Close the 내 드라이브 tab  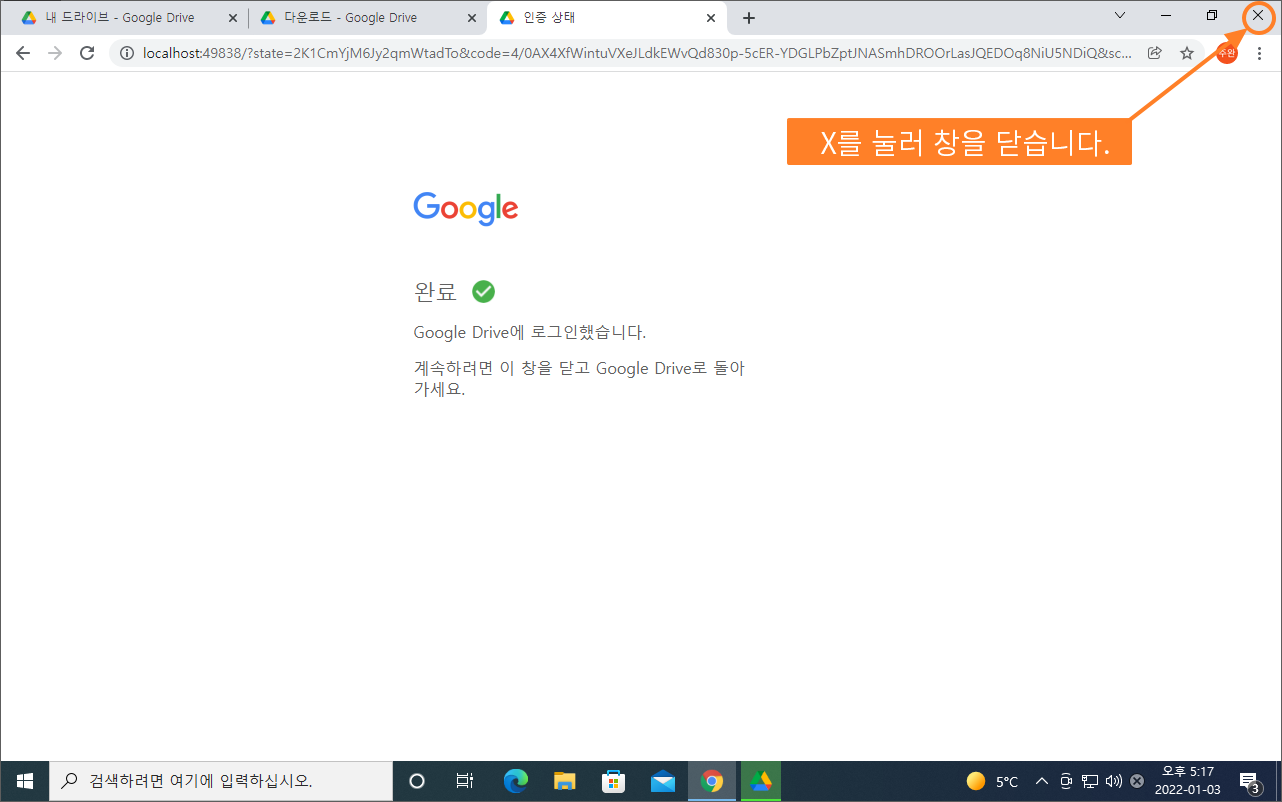point(232,18)
